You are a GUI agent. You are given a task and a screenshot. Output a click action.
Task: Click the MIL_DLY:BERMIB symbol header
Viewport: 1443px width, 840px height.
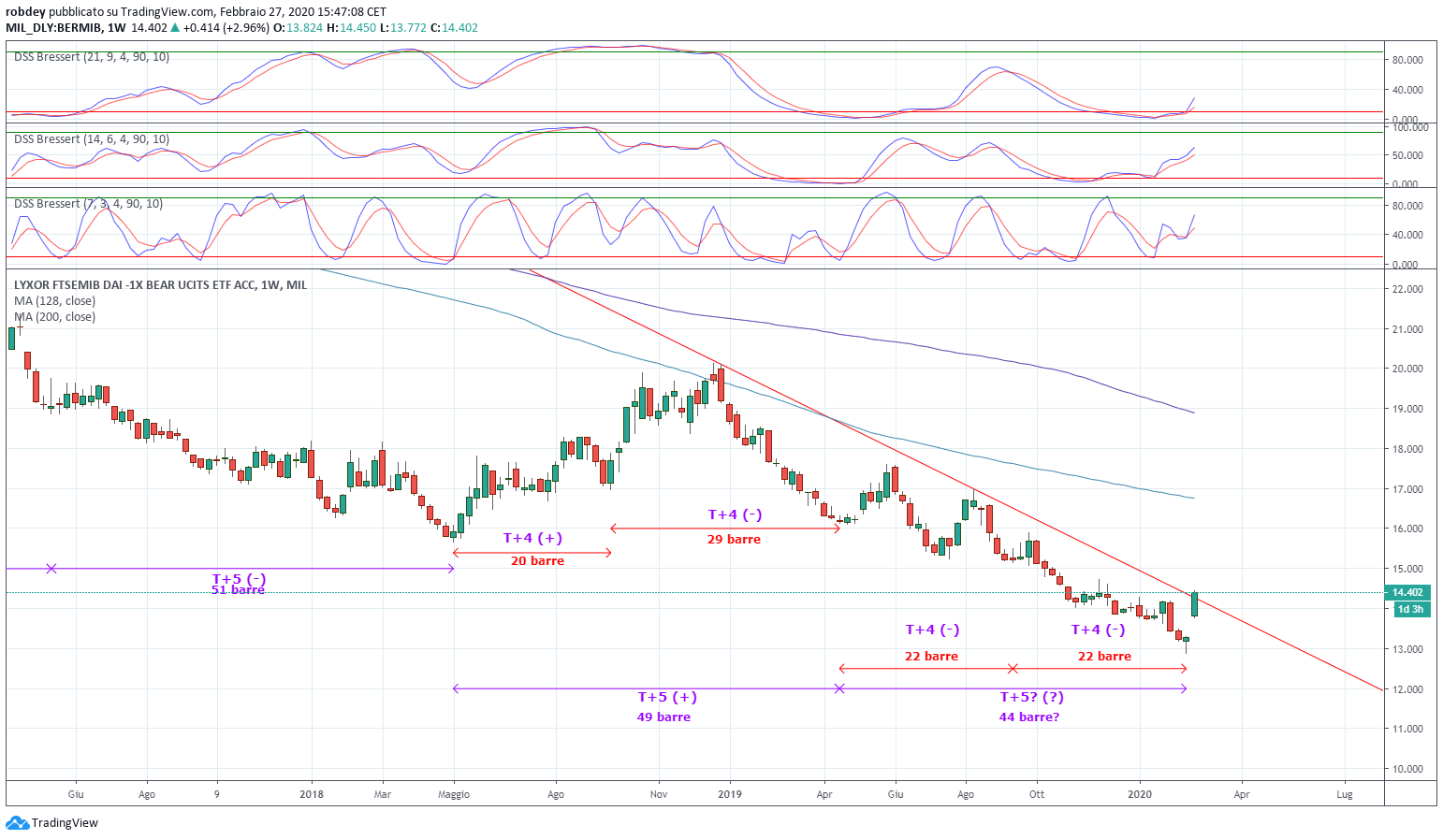(54, 28)
